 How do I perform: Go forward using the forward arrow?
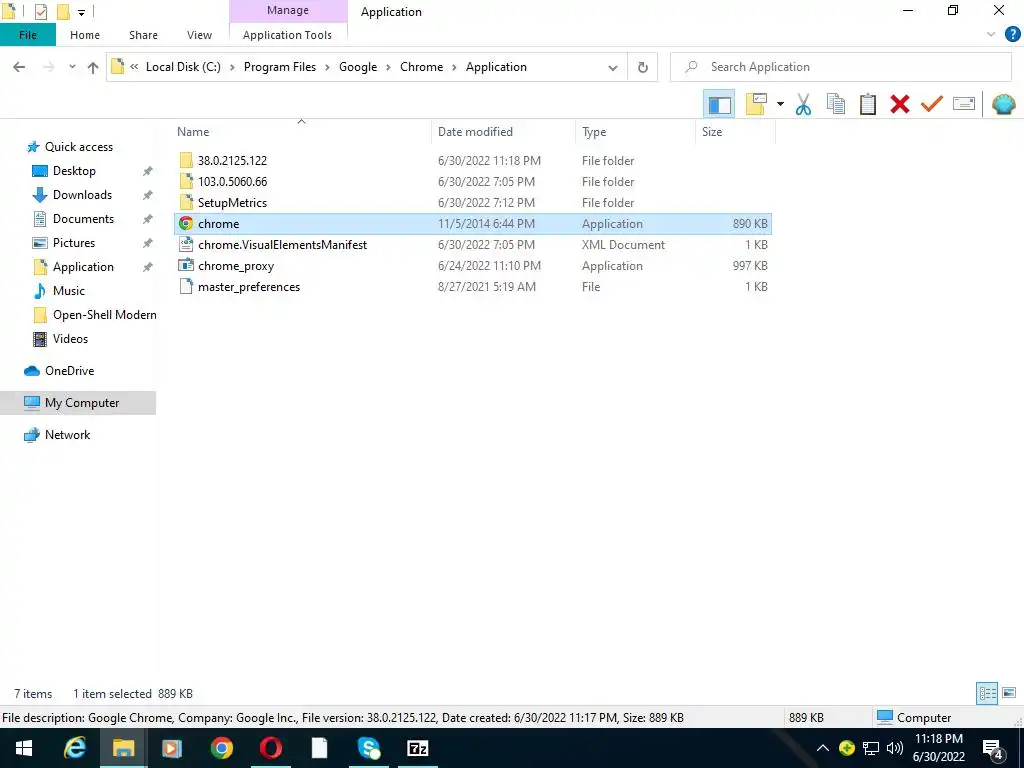pos(48,67)
